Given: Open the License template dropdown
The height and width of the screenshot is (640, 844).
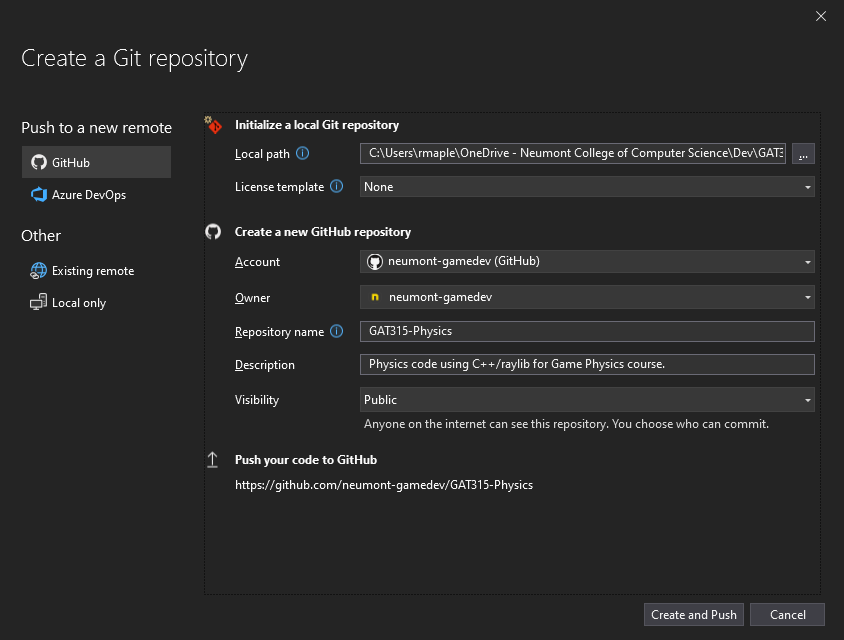Looking at the screenshot, I should click(587, 187).
